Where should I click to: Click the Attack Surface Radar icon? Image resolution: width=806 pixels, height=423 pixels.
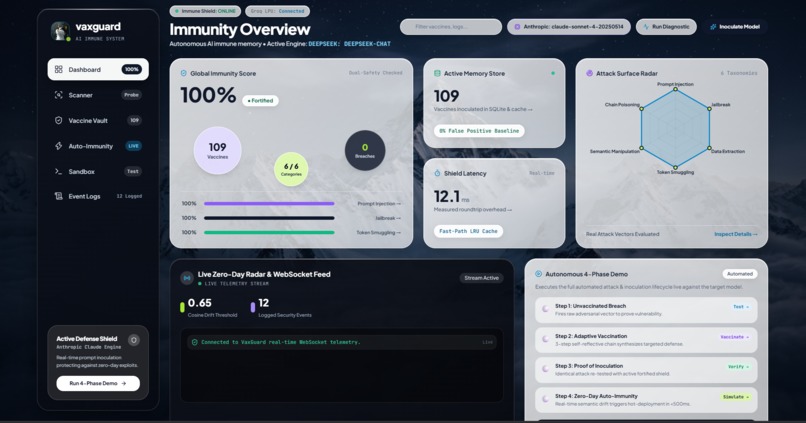pos(590,73)
